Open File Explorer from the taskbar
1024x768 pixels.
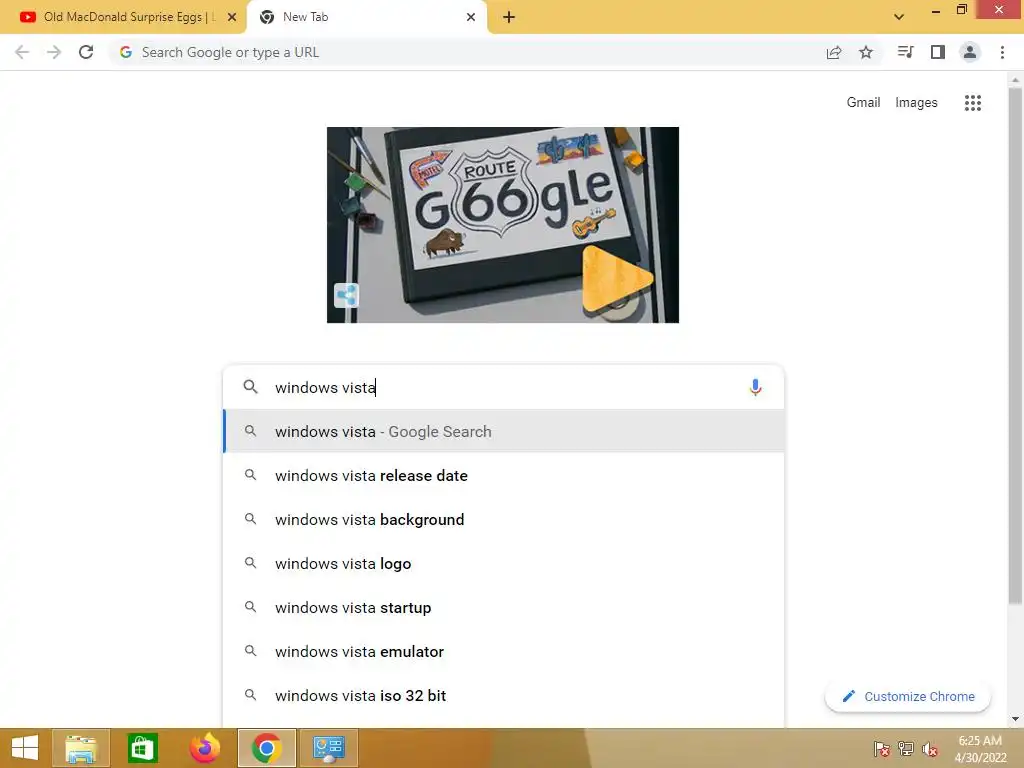pyautogui.click(x=80, y=748)
